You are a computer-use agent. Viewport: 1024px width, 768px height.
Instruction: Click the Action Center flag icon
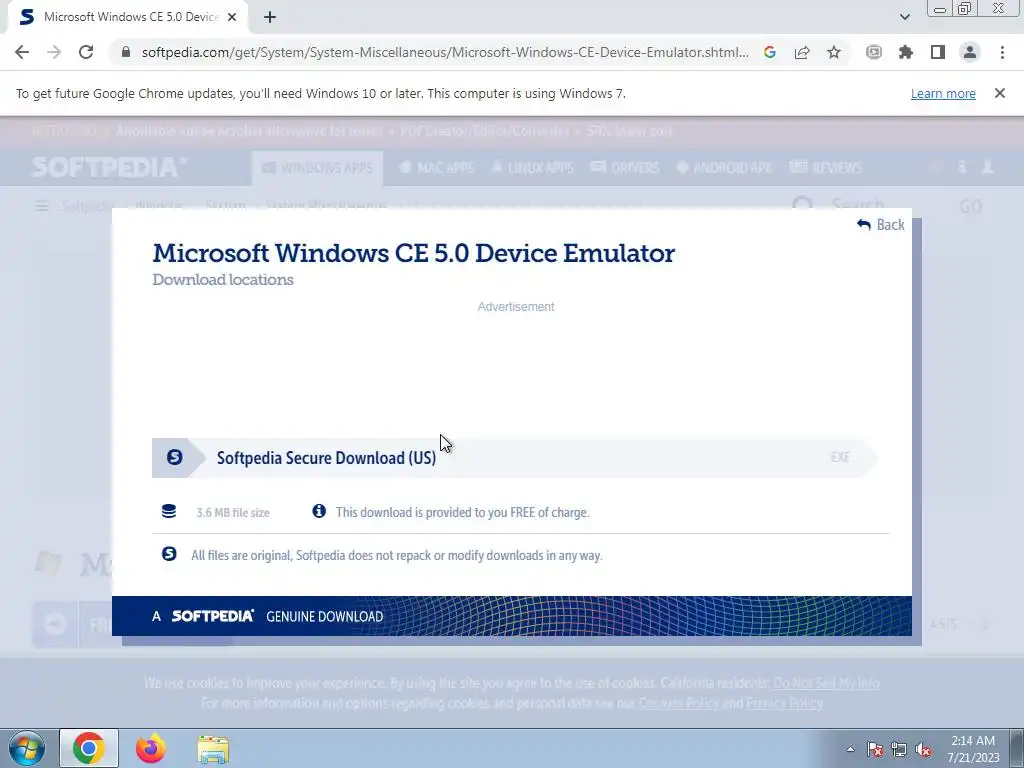(875, 750)
